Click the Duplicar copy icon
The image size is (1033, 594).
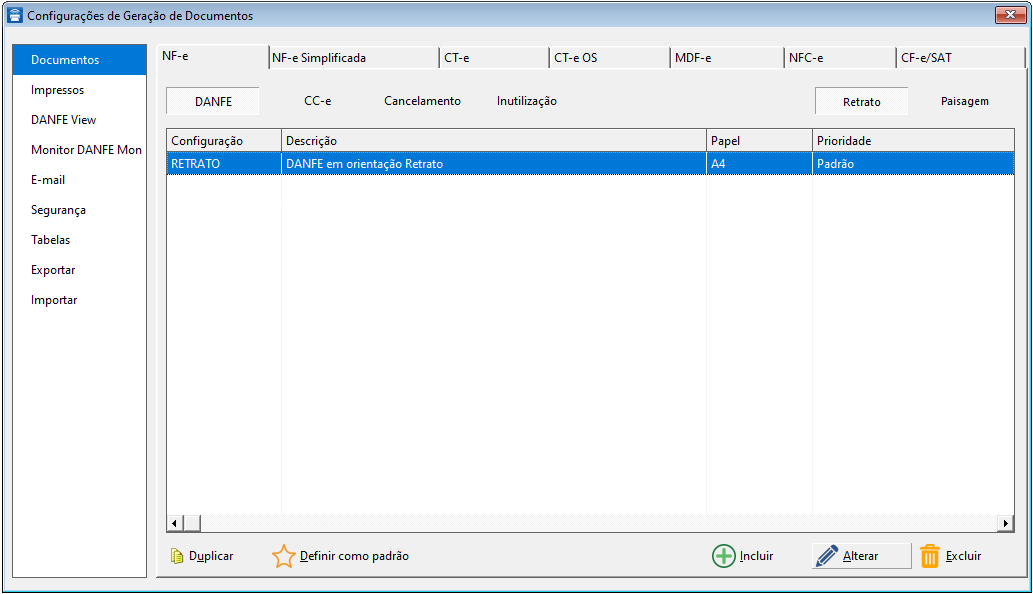[177, 556]
